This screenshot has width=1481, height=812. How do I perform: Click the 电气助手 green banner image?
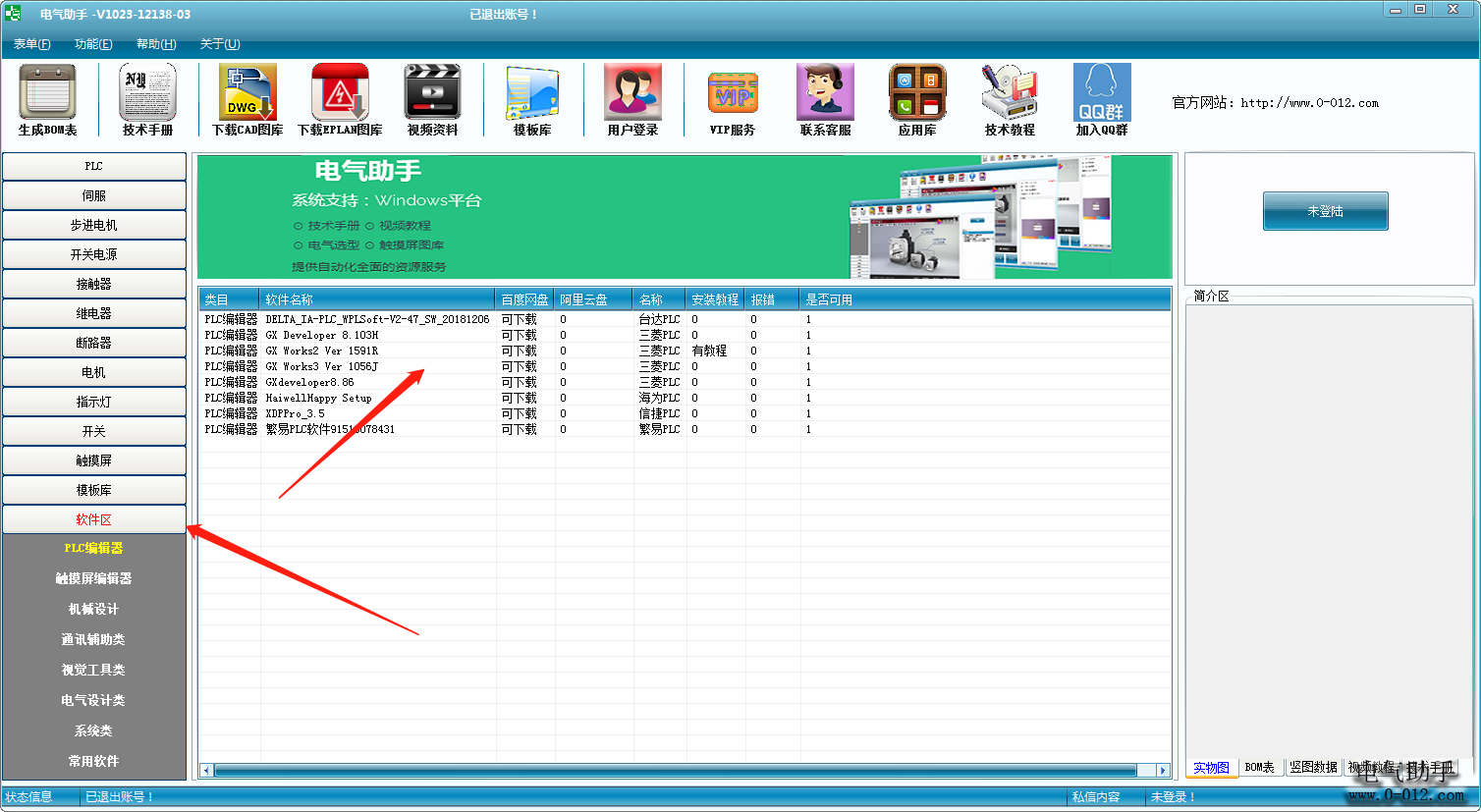coord(685,217)
